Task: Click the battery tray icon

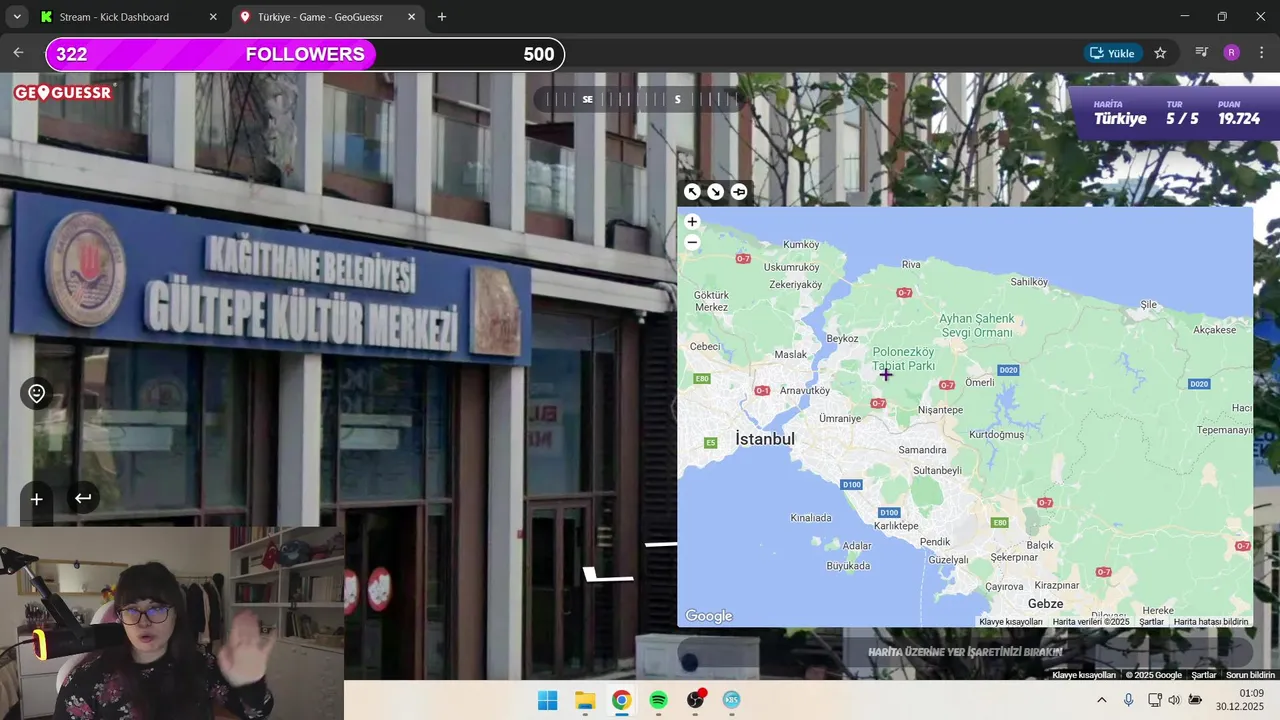Action: (x=1195, y=700)
